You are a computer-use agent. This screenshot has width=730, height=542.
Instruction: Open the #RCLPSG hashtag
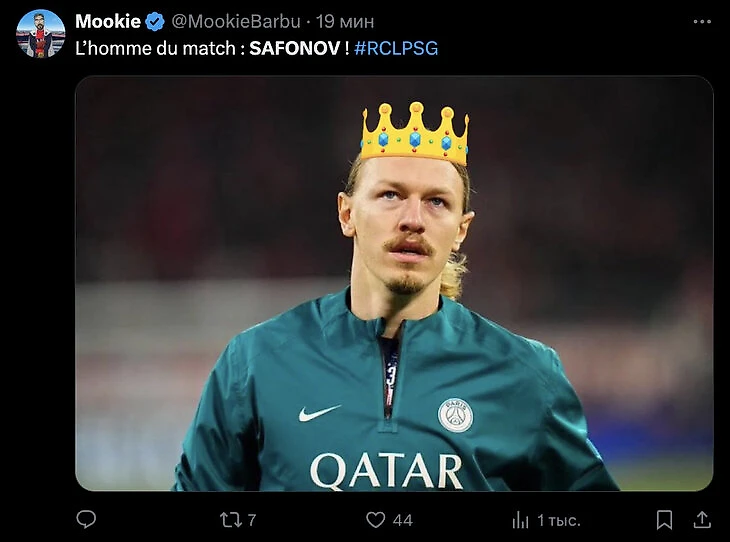coord(396,48)
